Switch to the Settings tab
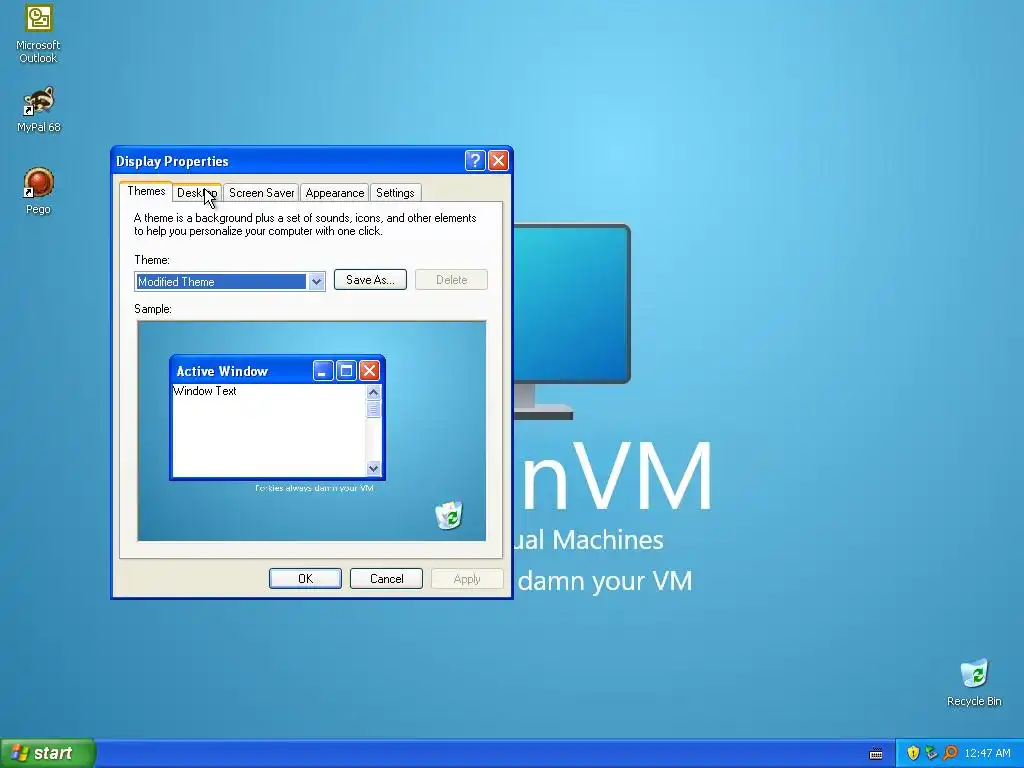This screenshot has height=768, width=1024. click(x=395, y=193)
